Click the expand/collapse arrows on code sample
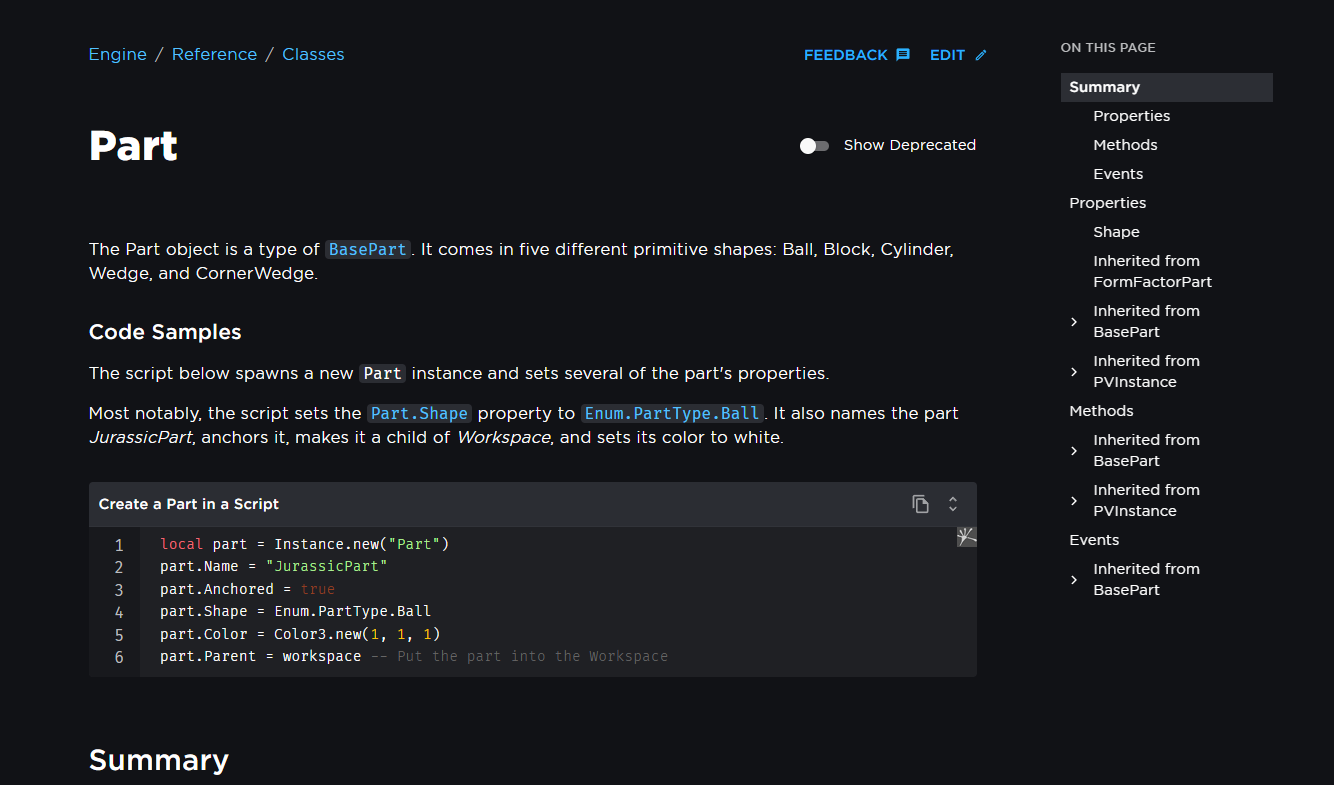1334x785 pixels. [953, 504]
